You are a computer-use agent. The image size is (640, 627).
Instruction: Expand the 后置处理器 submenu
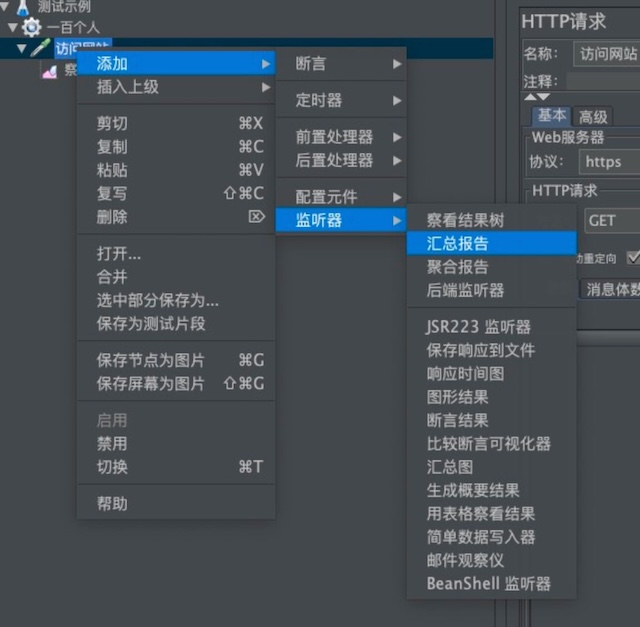pos(341,160)
